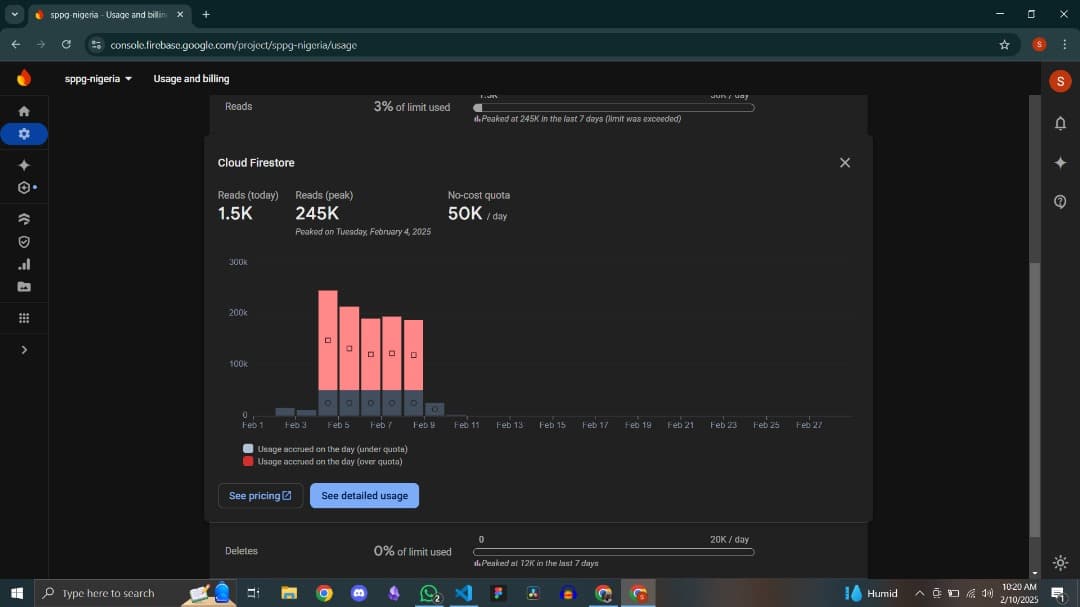
Task: Open project settings gear in sidebar
Action: 24,134
